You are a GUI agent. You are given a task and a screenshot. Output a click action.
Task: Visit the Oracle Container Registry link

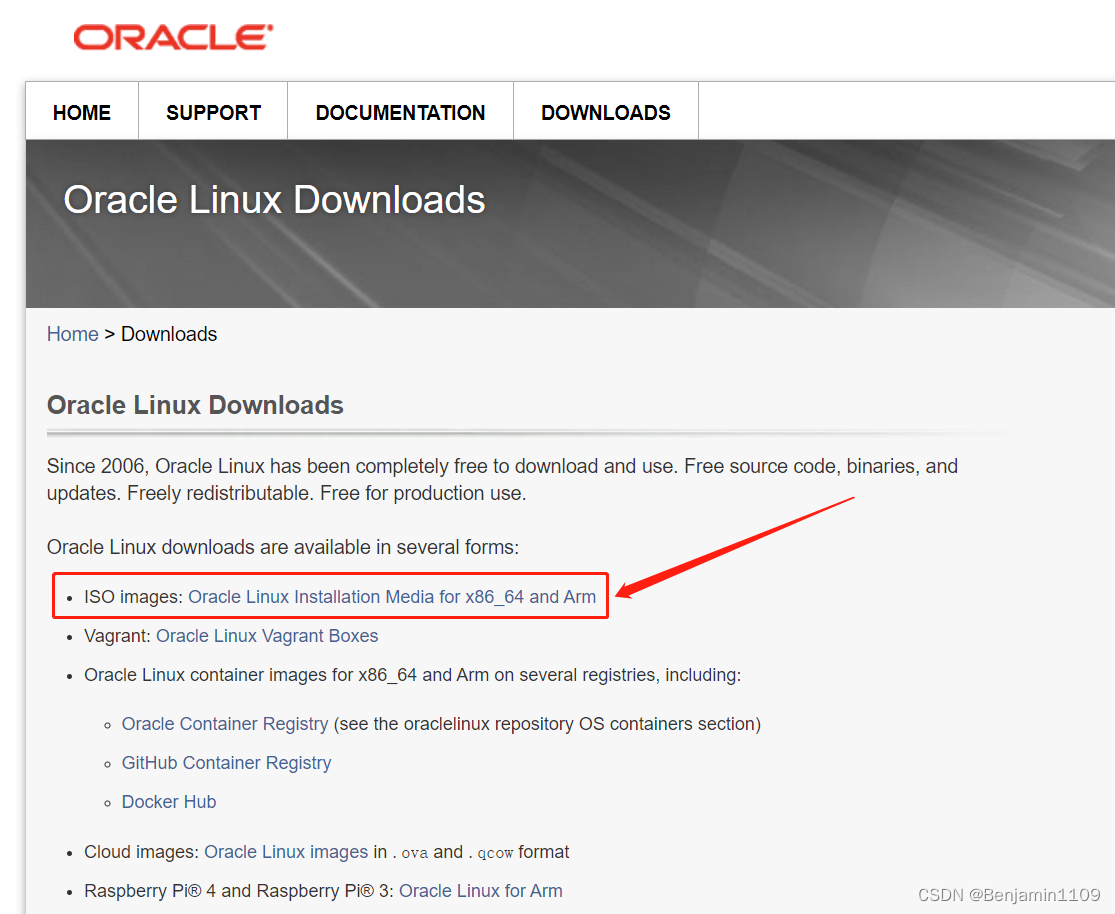point(225,724)
